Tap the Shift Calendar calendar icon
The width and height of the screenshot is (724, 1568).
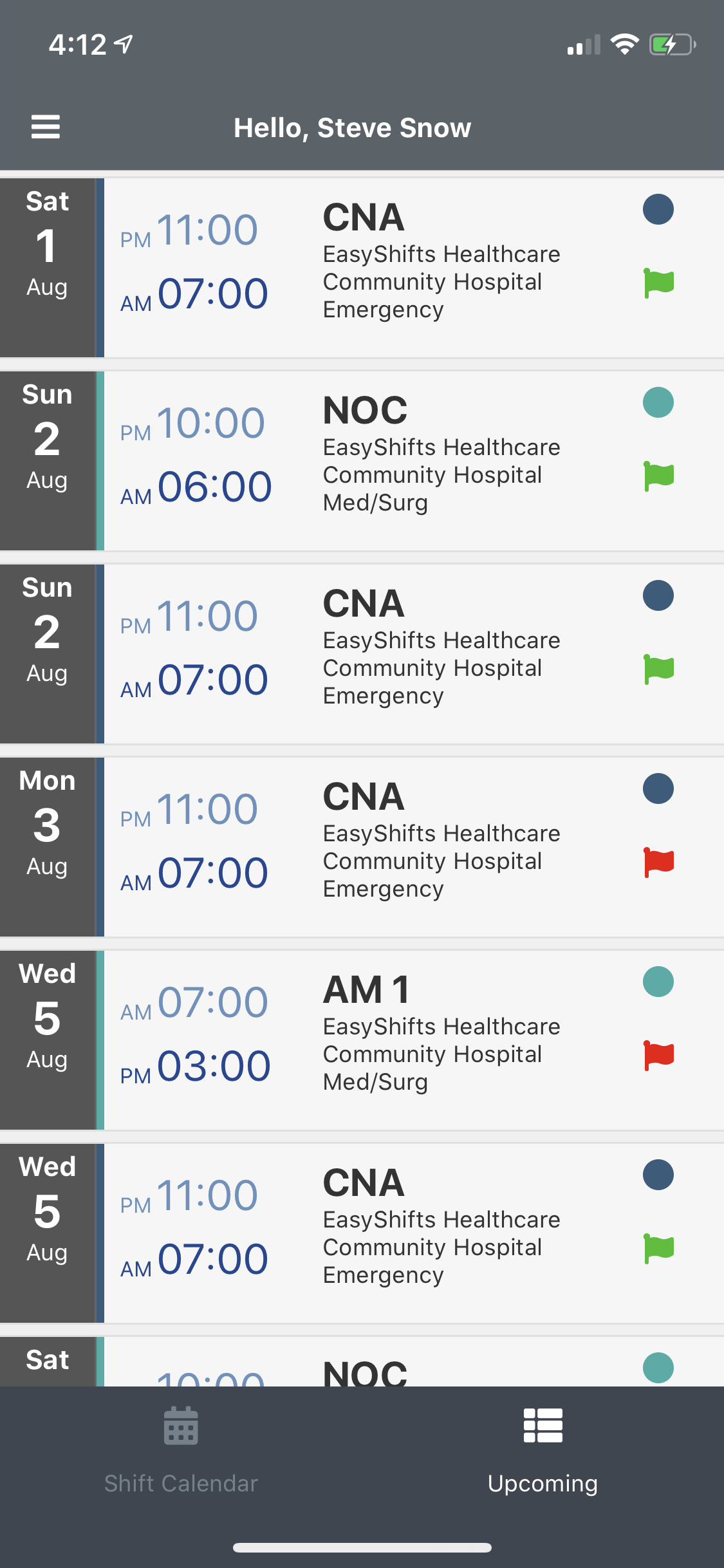tap(181, 1426)
